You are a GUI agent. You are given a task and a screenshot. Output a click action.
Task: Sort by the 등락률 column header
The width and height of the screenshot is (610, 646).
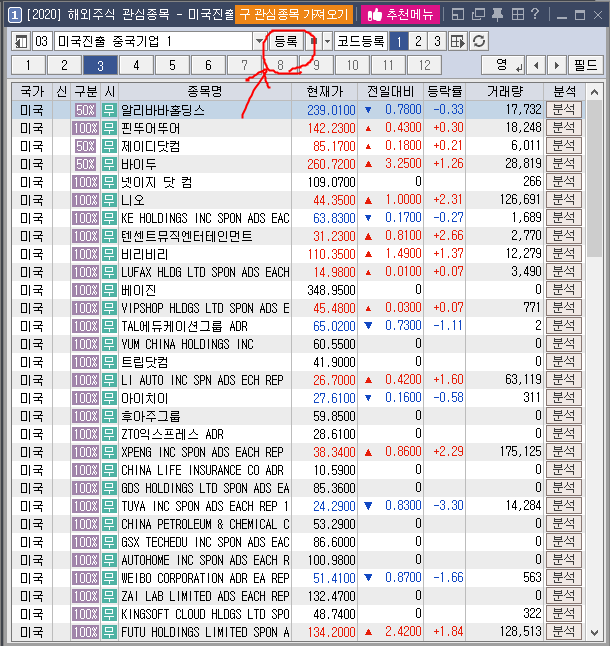[x=445, y=91]
